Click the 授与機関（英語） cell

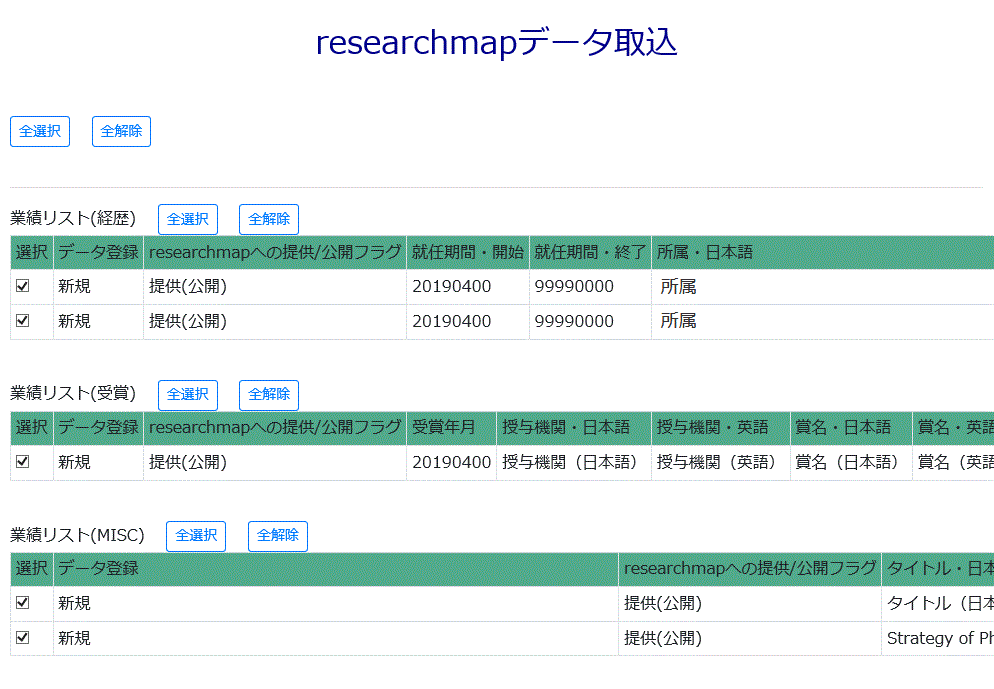point(721,463)
